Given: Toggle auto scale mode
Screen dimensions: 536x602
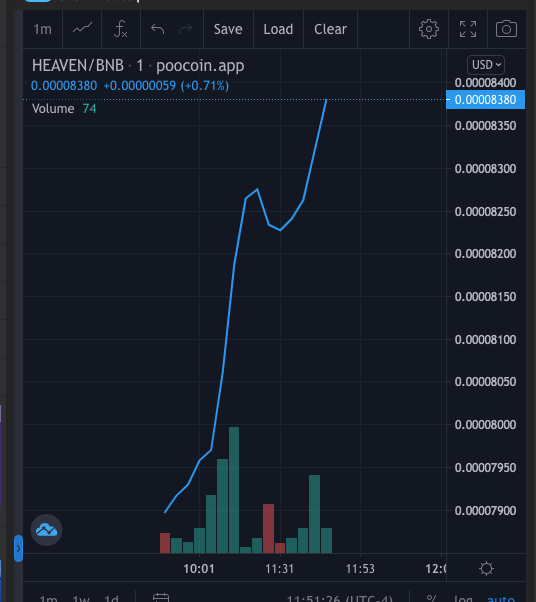Looking at the screenshot, I should [501, 598].
